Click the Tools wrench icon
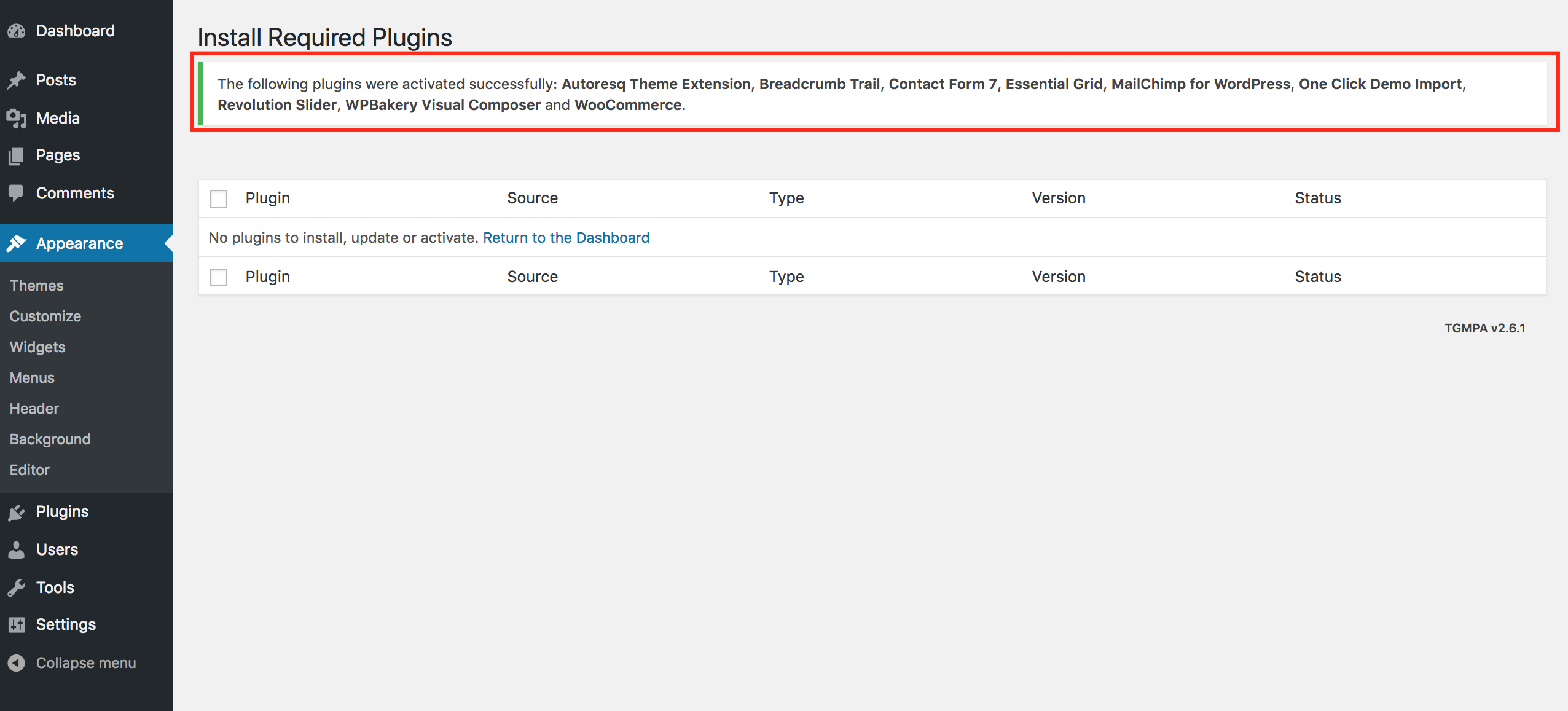 coord(17,588)
